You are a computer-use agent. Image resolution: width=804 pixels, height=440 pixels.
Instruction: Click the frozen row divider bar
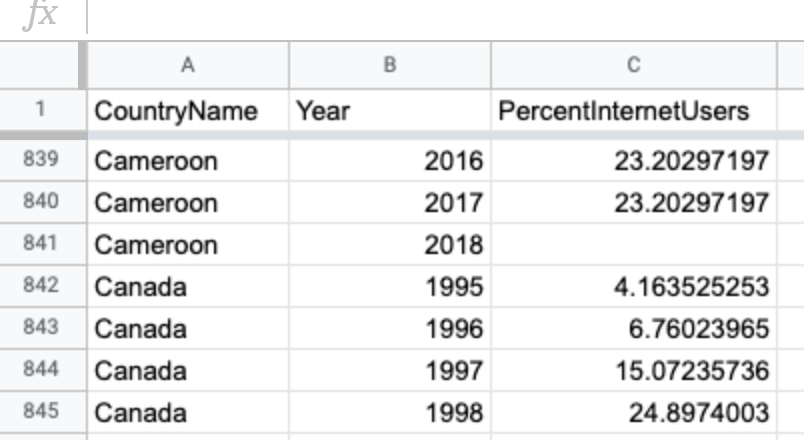click(x=402, y=135)
